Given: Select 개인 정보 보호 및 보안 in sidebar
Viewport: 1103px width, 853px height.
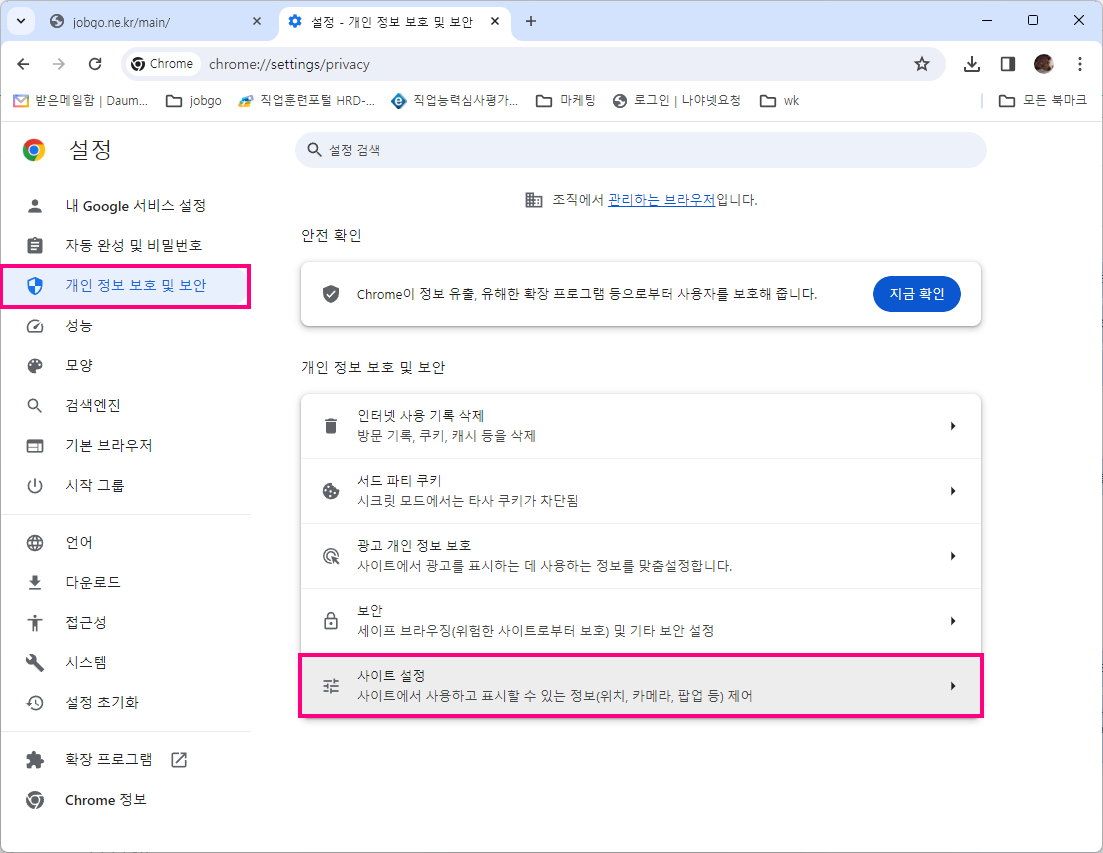Looking at the screenshot, I should (x=127, y=286).
